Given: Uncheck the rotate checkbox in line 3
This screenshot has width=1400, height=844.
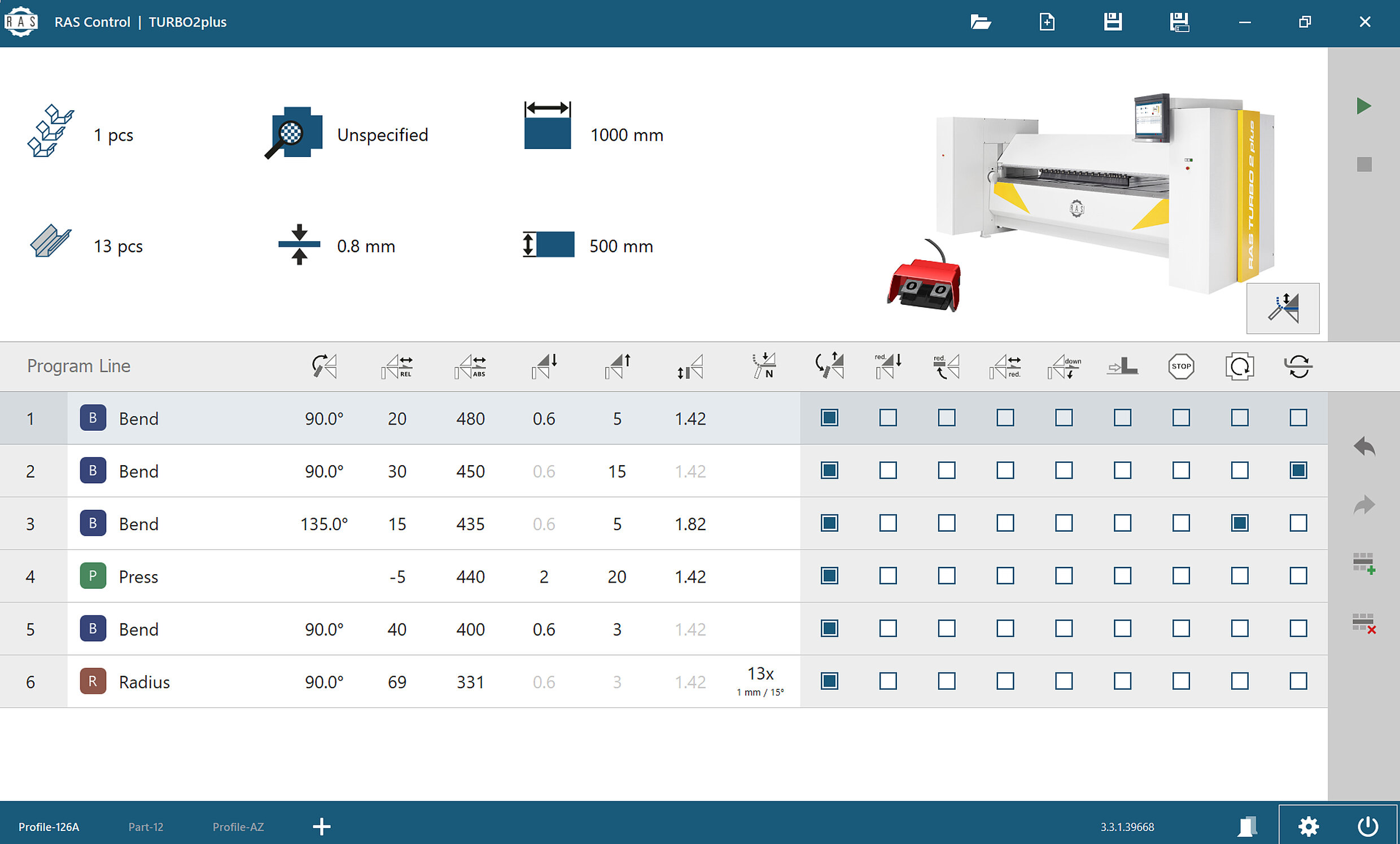Looking at the screenshot, I should 1239,523.
